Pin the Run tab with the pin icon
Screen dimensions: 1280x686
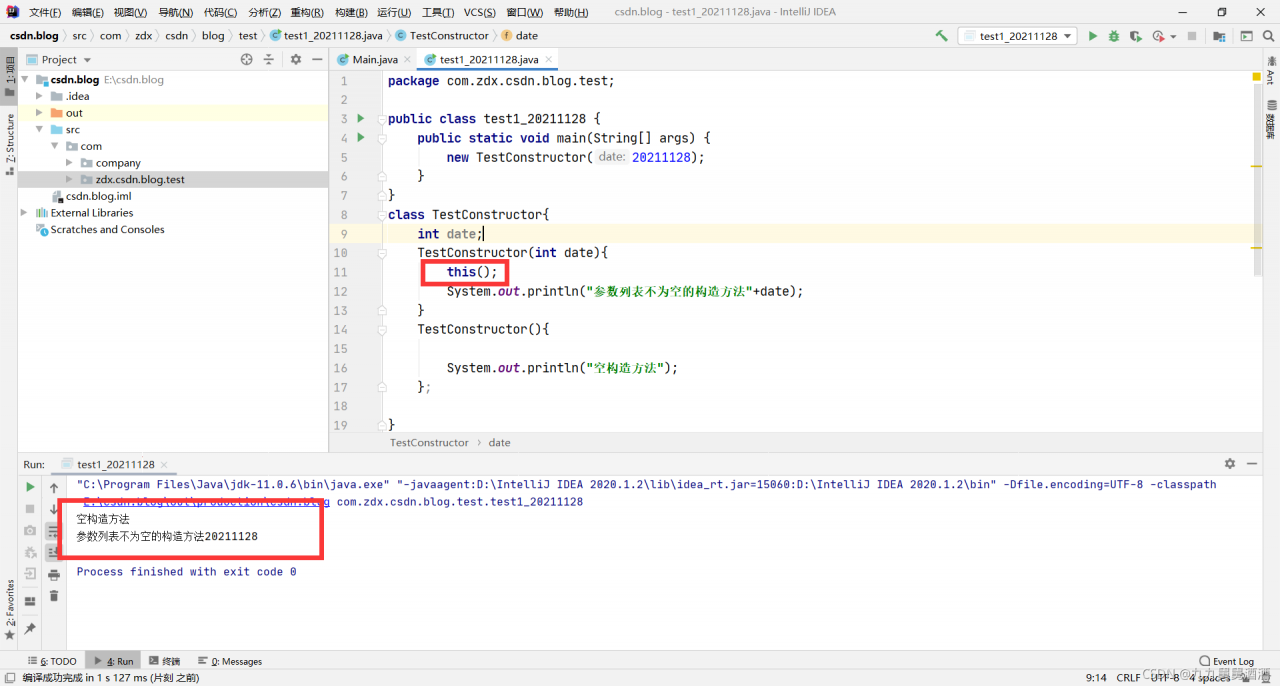point(30,628)
